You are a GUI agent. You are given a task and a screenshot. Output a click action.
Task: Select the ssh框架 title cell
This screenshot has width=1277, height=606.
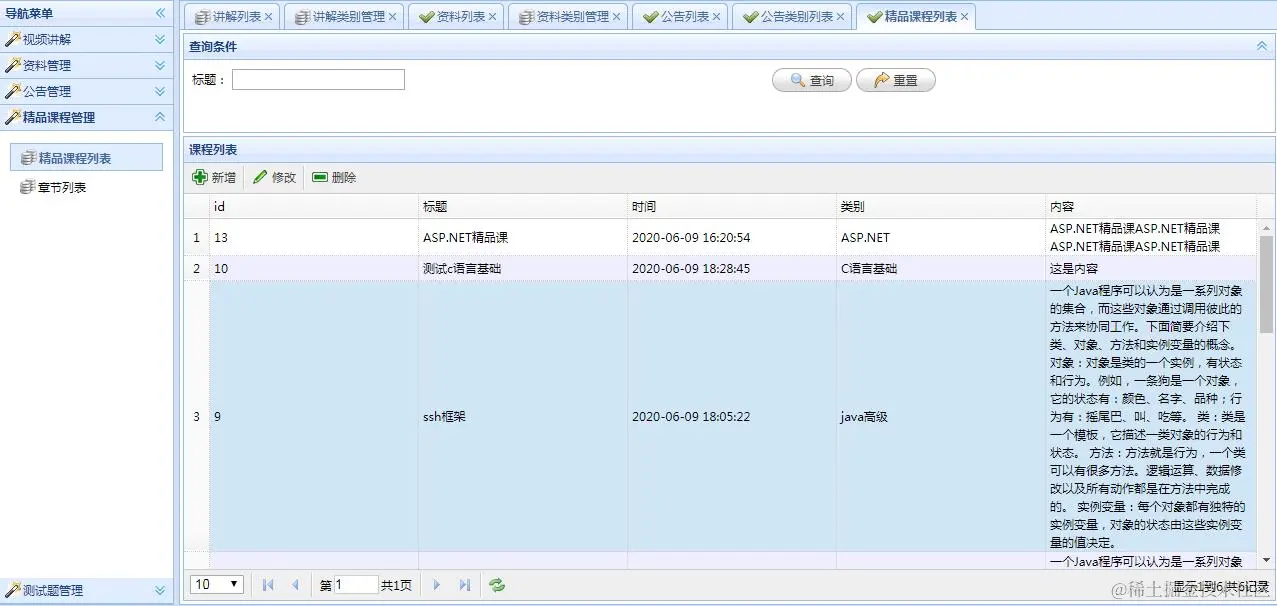(523, 417)
